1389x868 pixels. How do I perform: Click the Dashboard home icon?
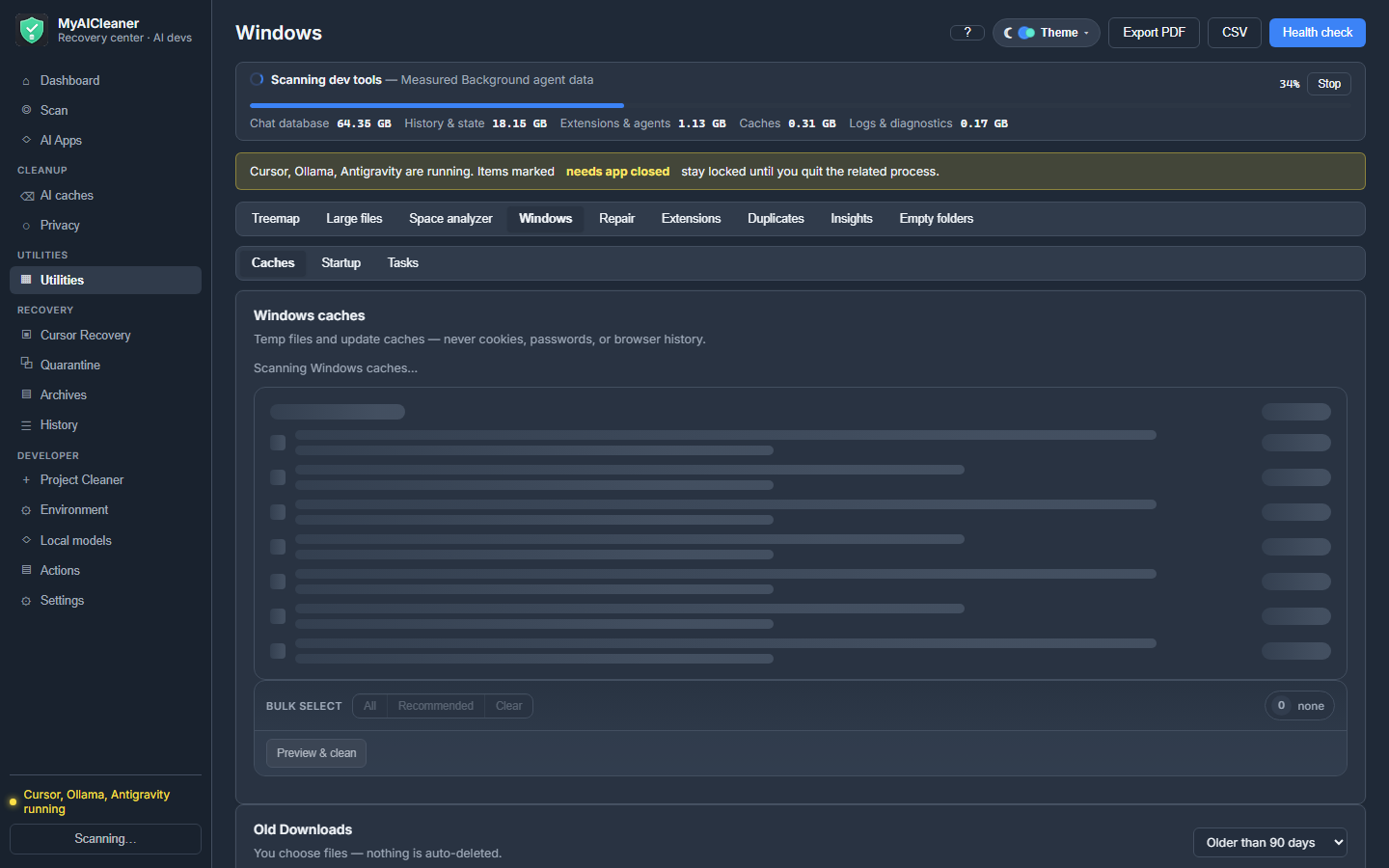point(26,81)
